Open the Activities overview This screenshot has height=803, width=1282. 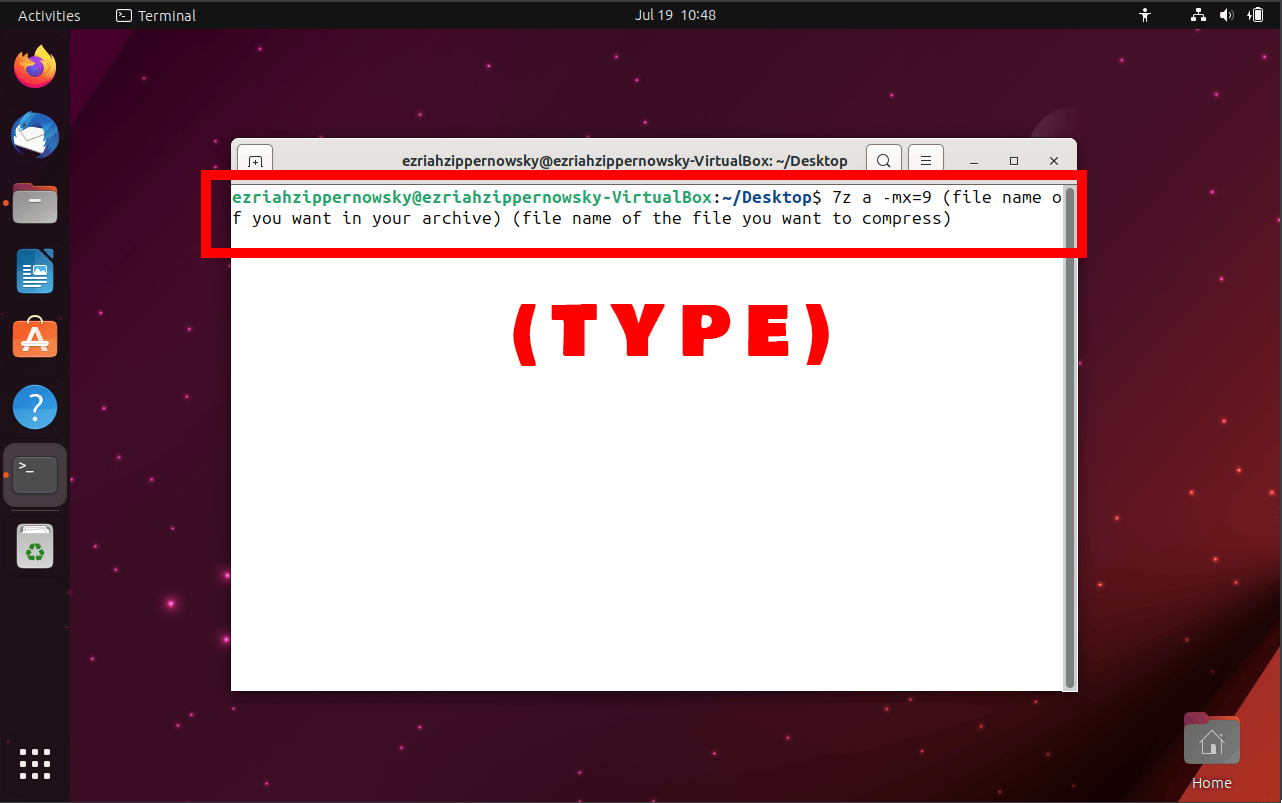[47, 15]
